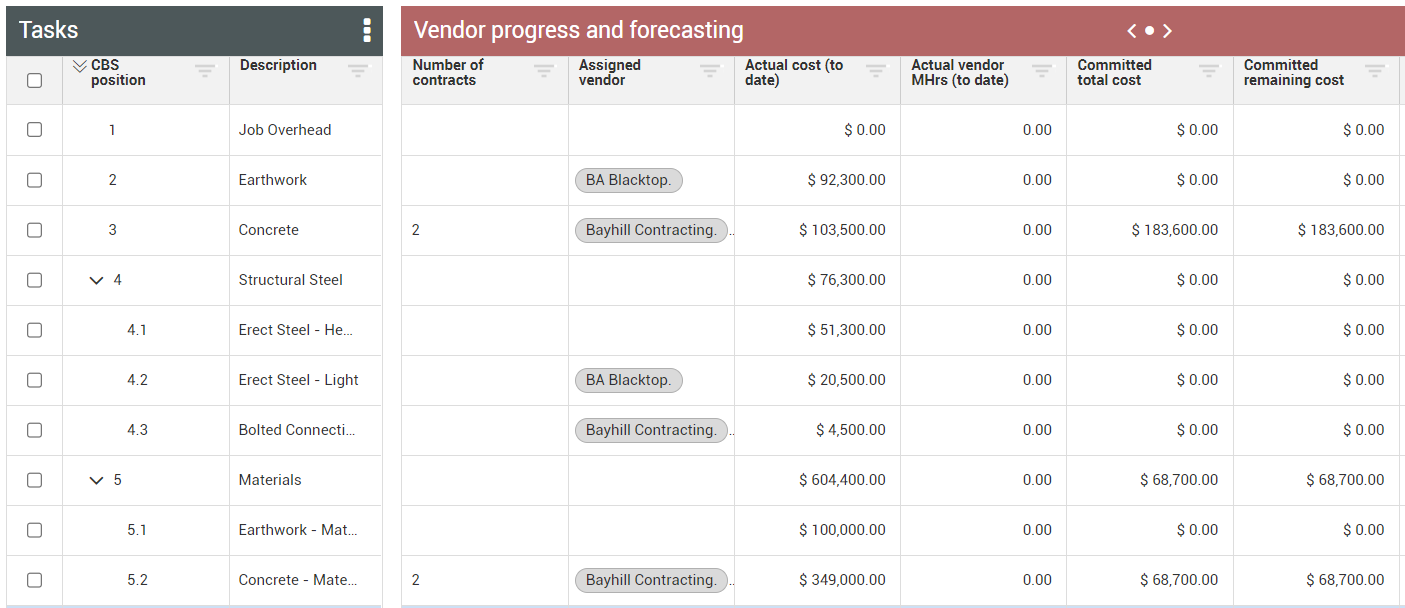Screen dimensions: 1405x608
Task: Open the Number of contracts column filter
Action: point(543,72)
